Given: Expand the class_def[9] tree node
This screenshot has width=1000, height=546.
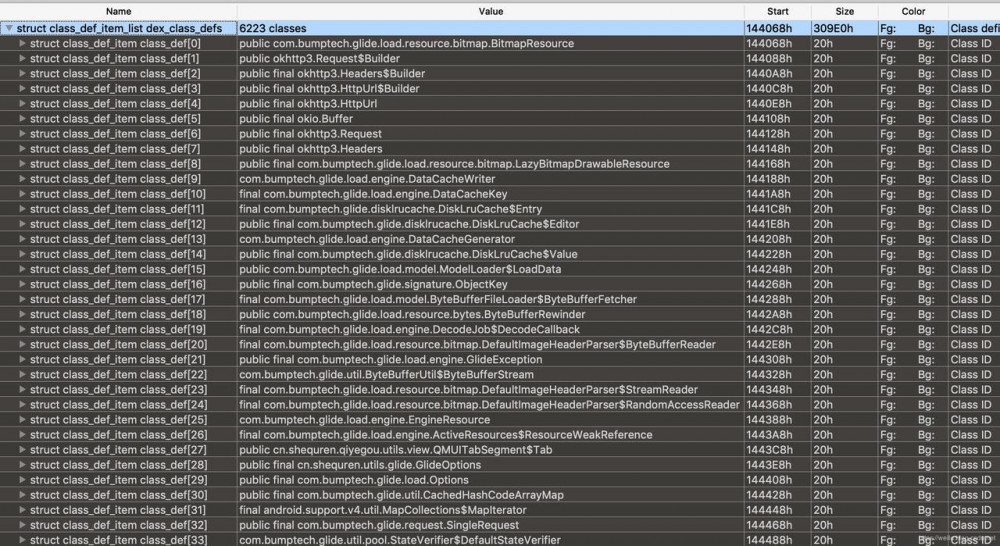Looking at the screenshot, I should coord(22,179).
